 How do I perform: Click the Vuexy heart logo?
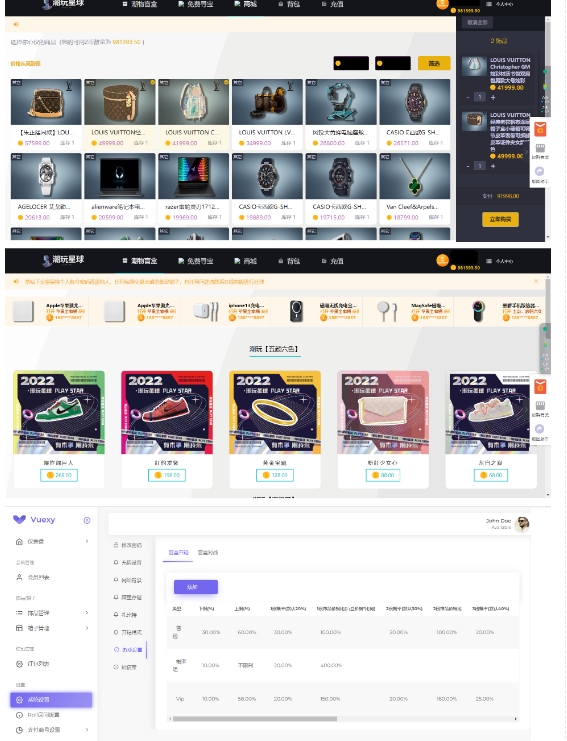[x=19, y=519]
